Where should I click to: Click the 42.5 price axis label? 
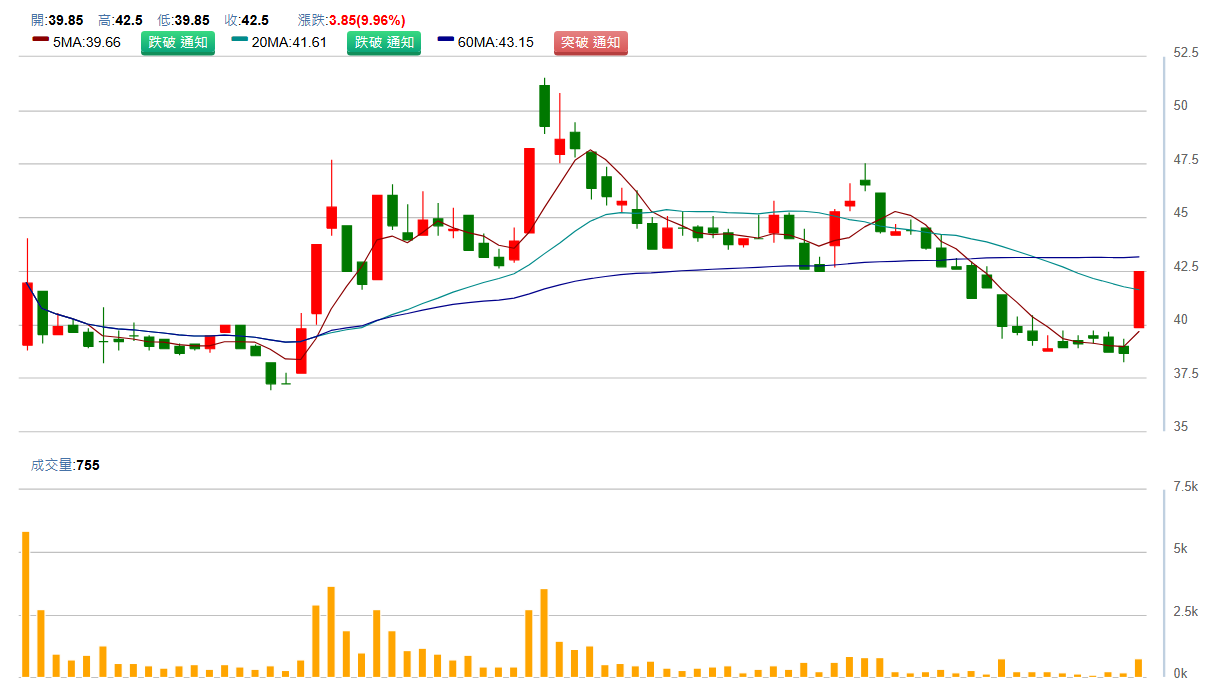pyautogui.click(x=1186, y=266)
